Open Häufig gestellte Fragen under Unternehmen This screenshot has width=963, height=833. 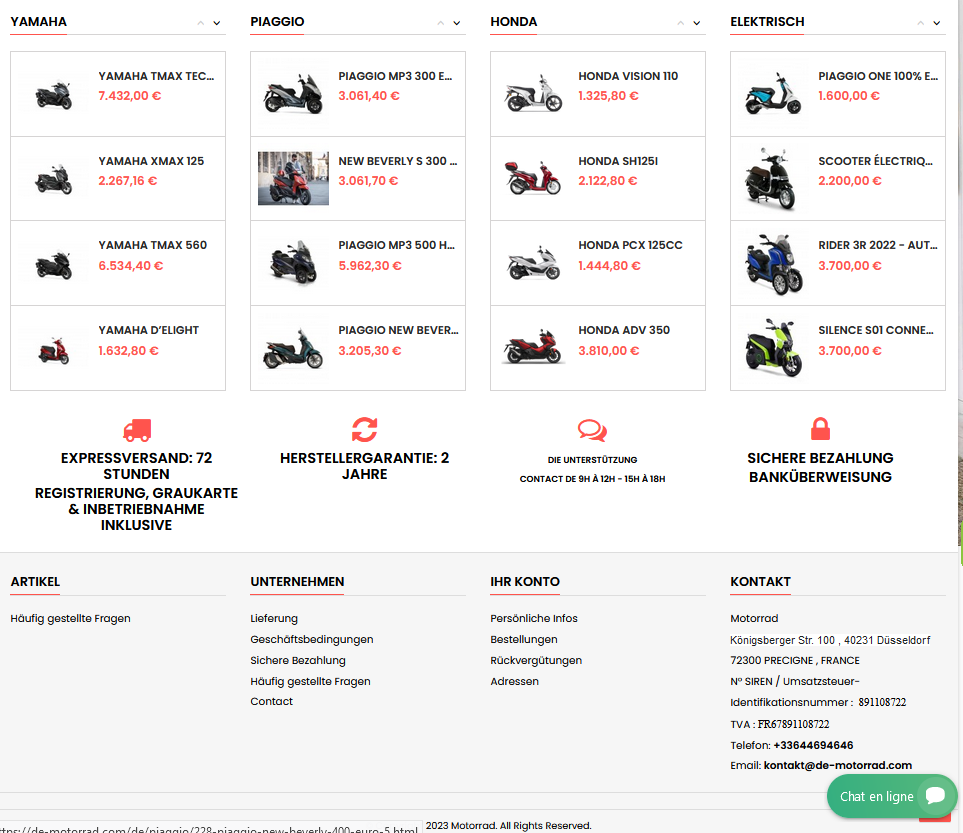[x=310, y=681]
